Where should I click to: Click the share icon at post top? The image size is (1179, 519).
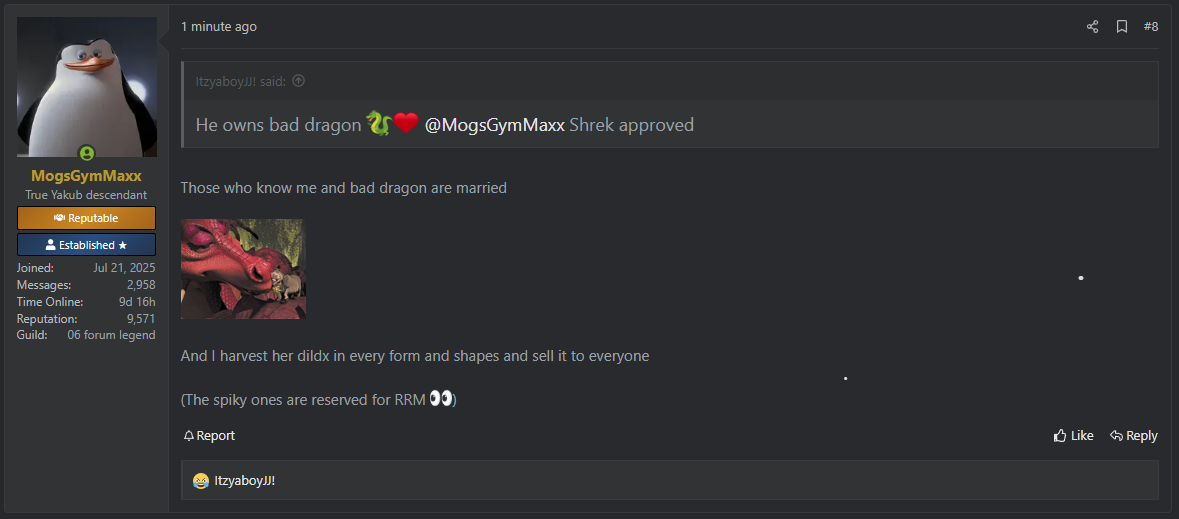1092,27
